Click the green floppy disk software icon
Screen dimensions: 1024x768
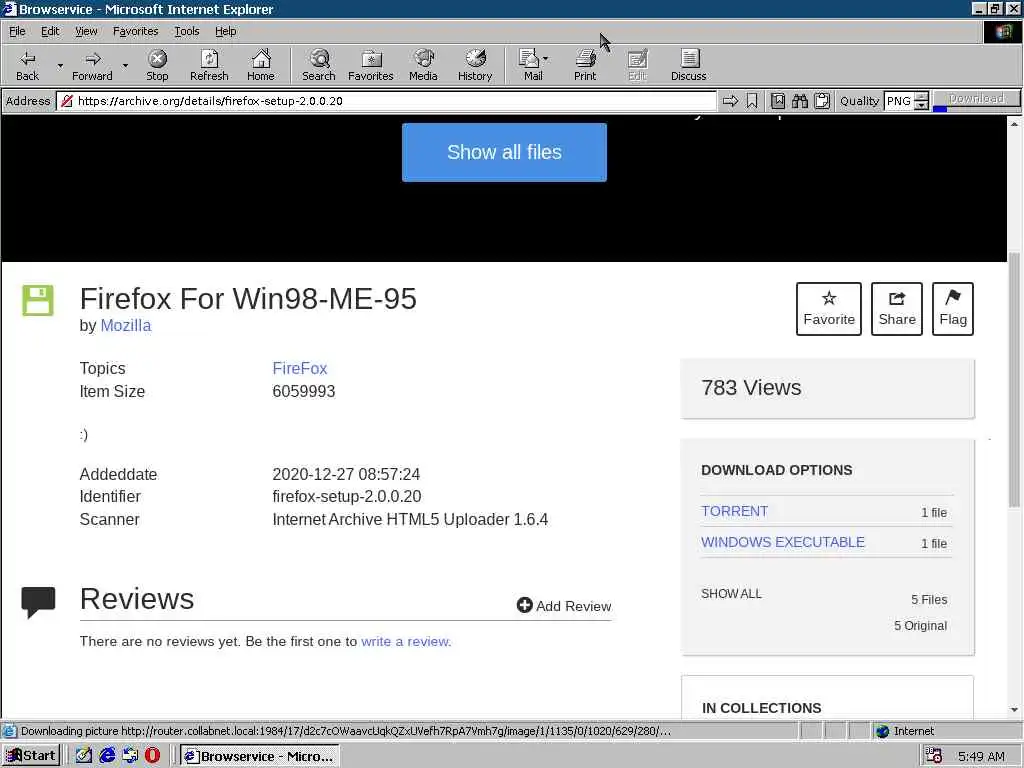click(38, 300)
